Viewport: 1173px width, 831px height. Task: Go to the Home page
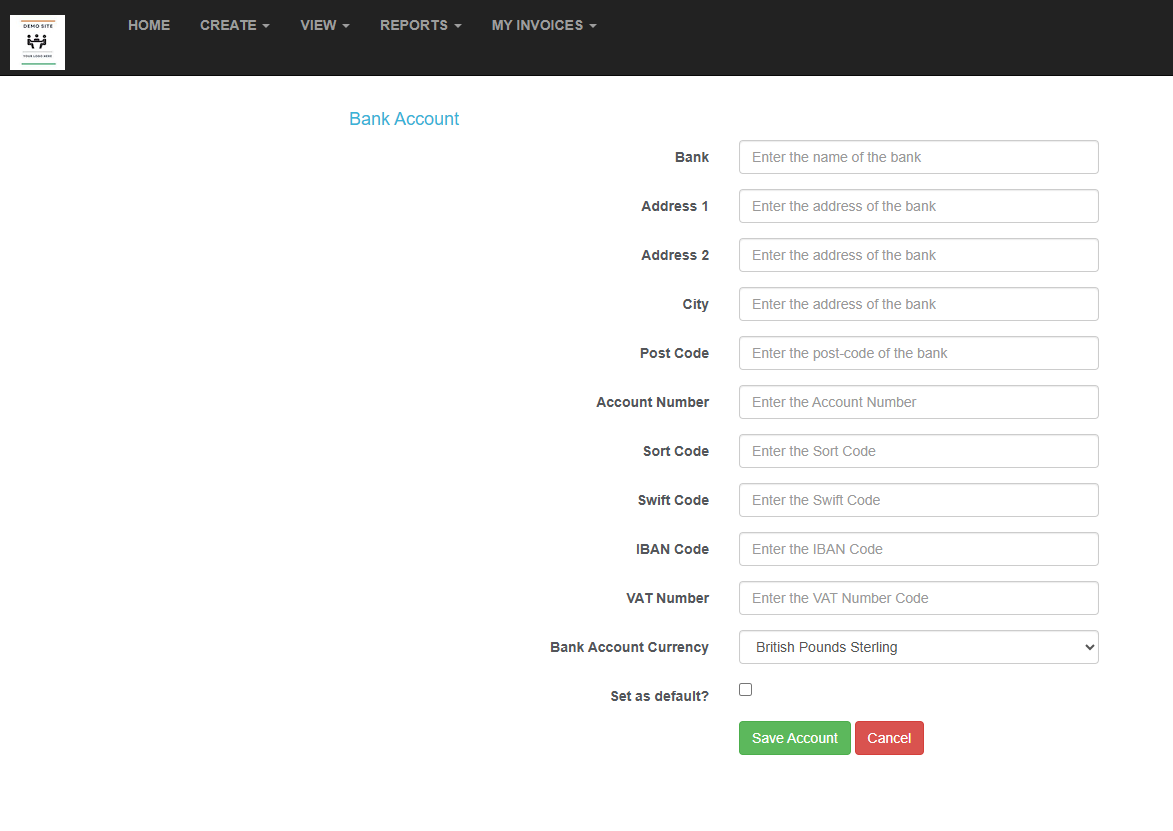149,25
